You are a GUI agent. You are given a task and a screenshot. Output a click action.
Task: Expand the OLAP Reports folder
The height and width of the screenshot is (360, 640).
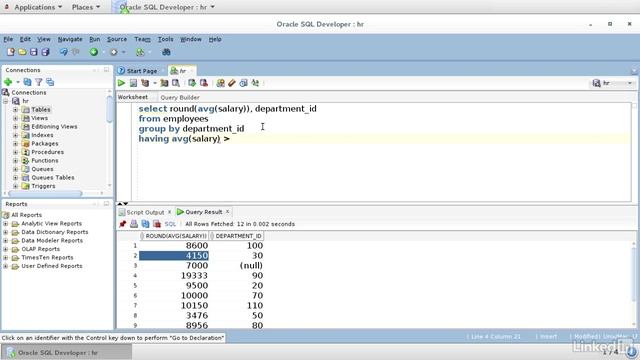pos(6,249)
